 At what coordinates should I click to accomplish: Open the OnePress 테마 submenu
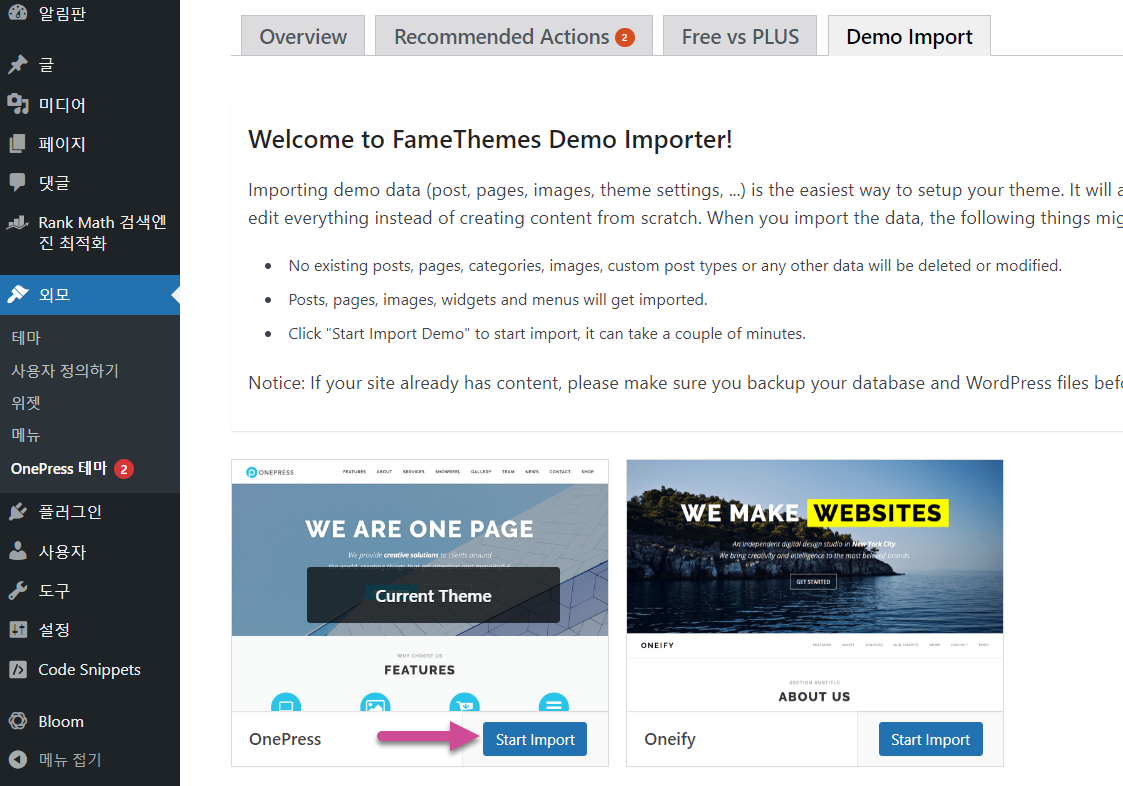(x=59, y=469)
